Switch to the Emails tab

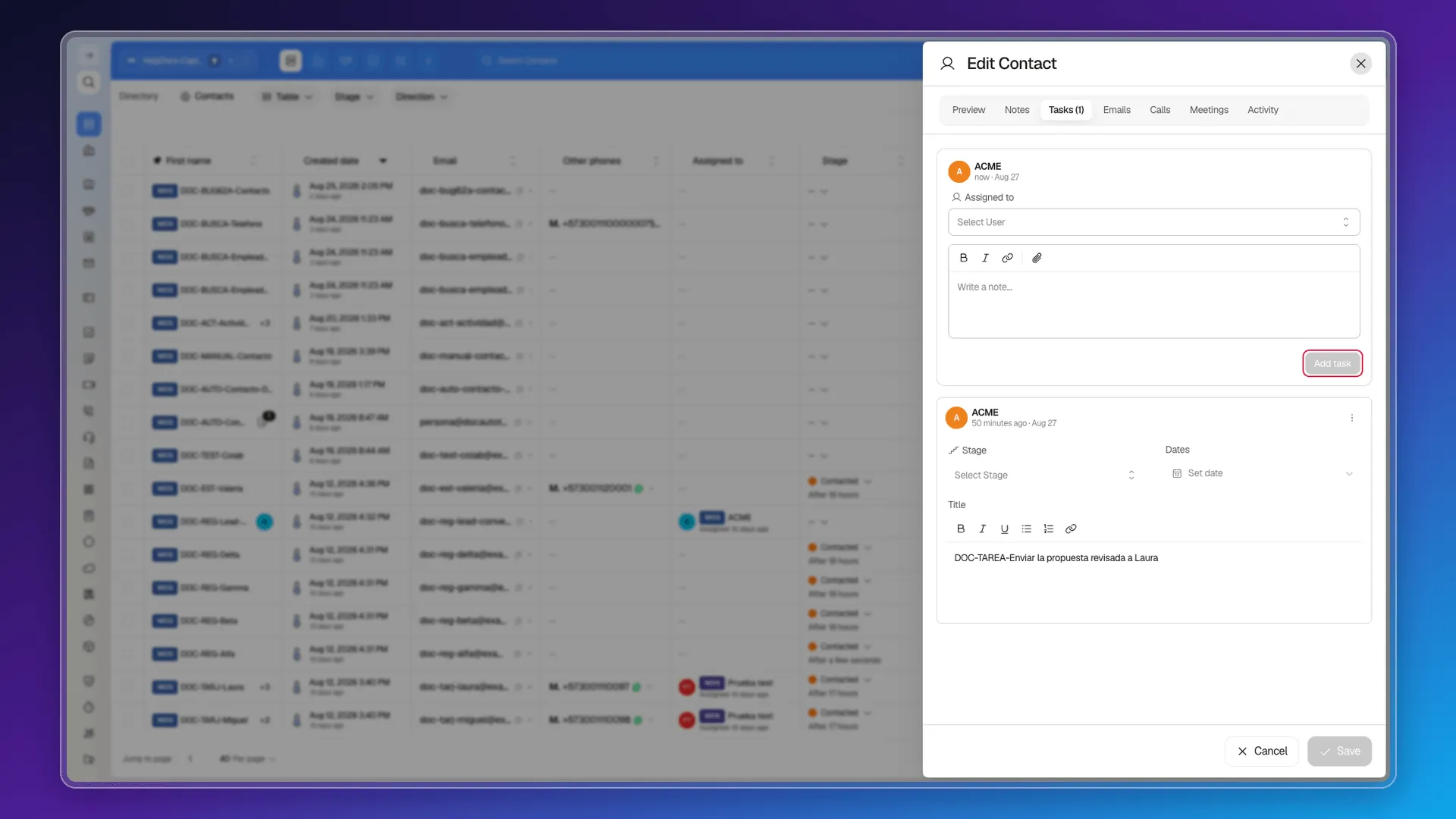(x=1116, y=110)
